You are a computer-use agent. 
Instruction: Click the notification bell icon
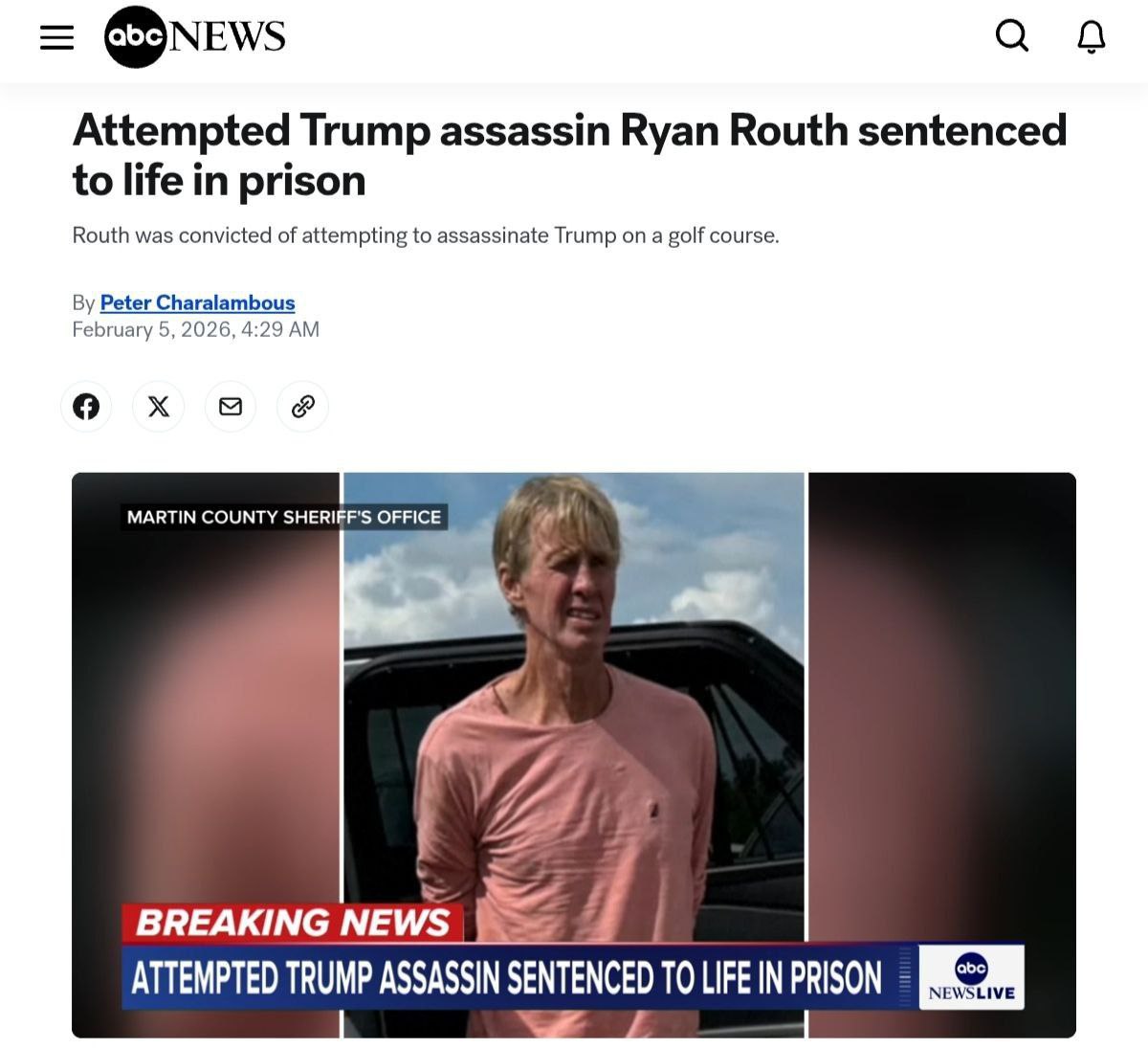point(1092,37)
